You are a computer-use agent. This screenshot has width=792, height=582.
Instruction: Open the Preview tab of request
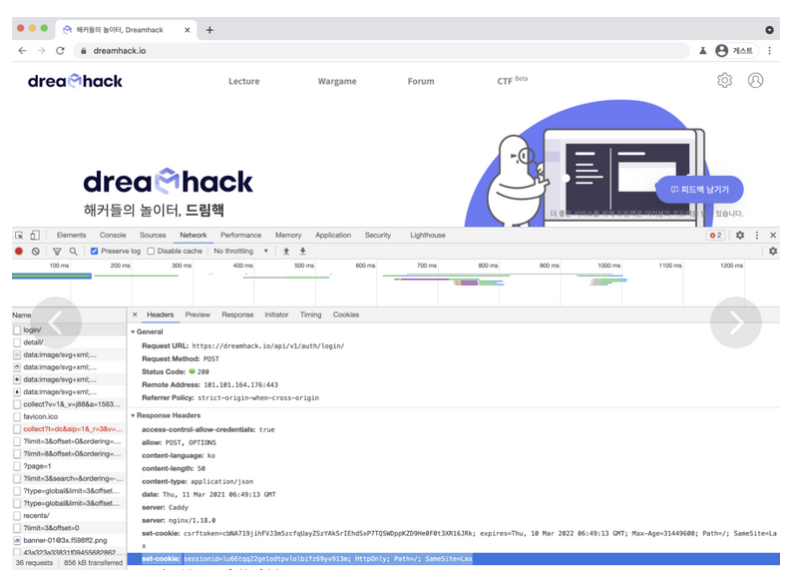pyautogui.click(x=197, y=315)
